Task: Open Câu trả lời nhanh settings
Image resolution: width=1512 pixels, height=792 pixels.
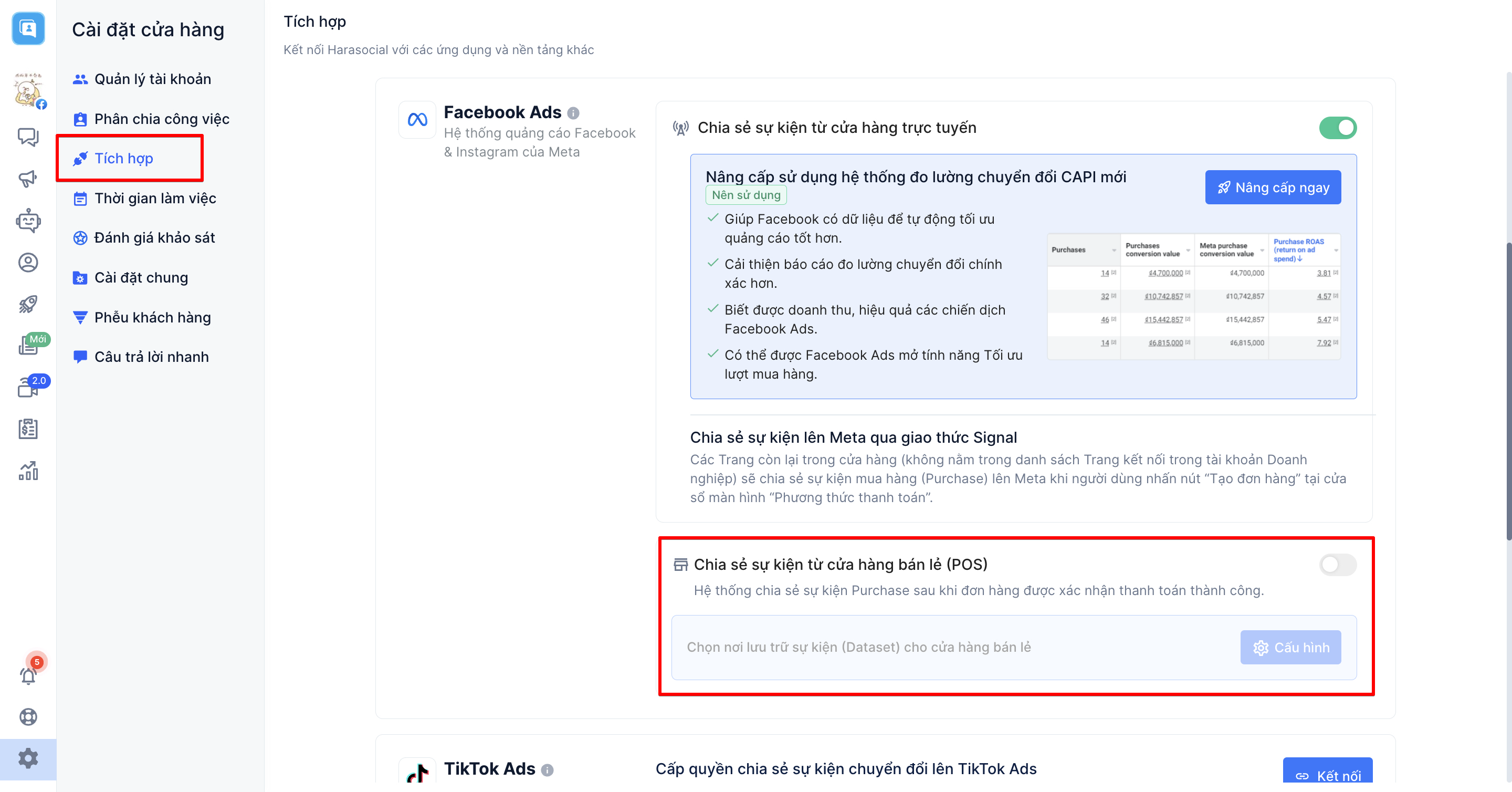Action: point(151,357)
